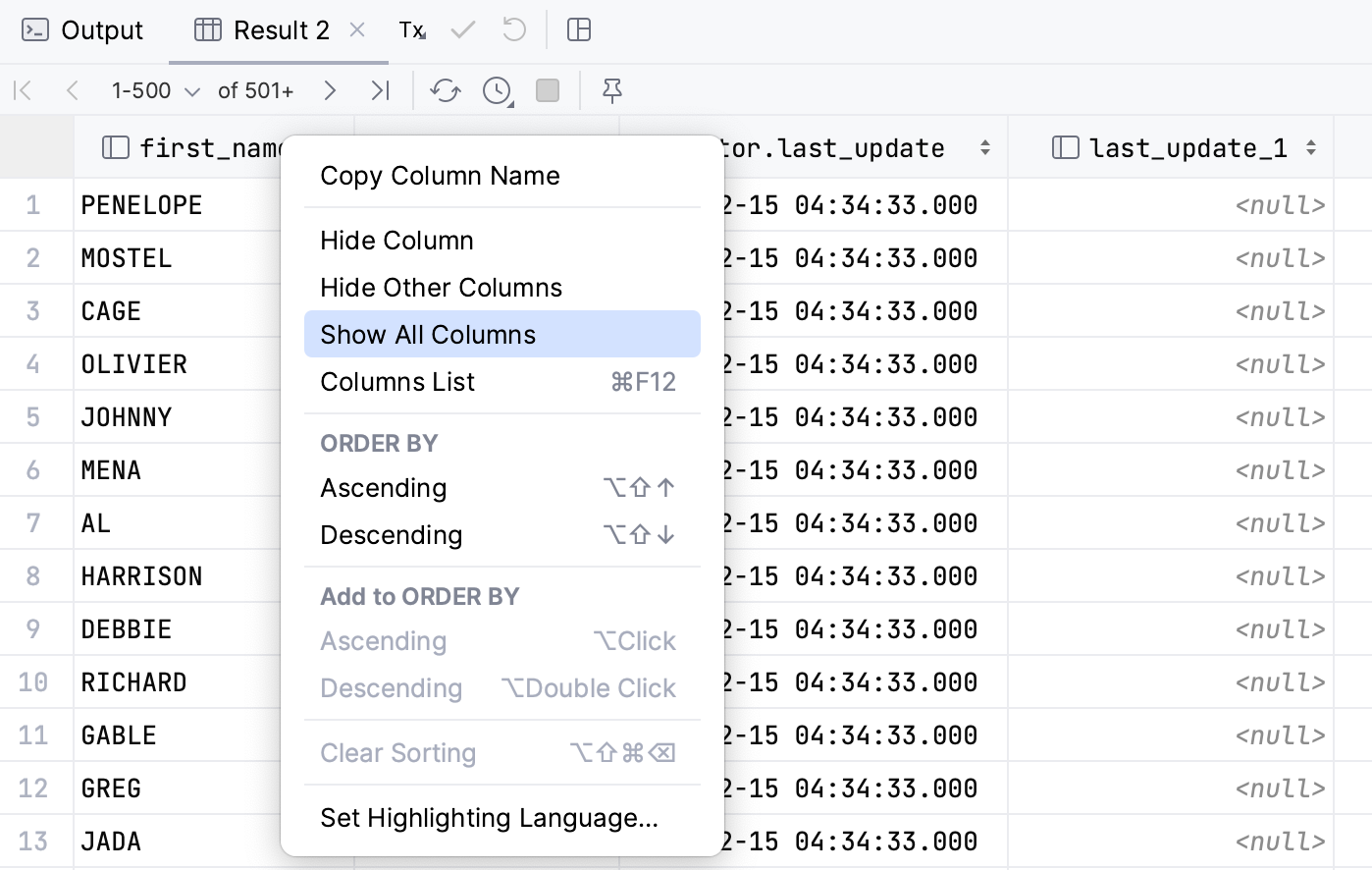Click sort arrows on last_update_1 column

tap(1311, 148)
